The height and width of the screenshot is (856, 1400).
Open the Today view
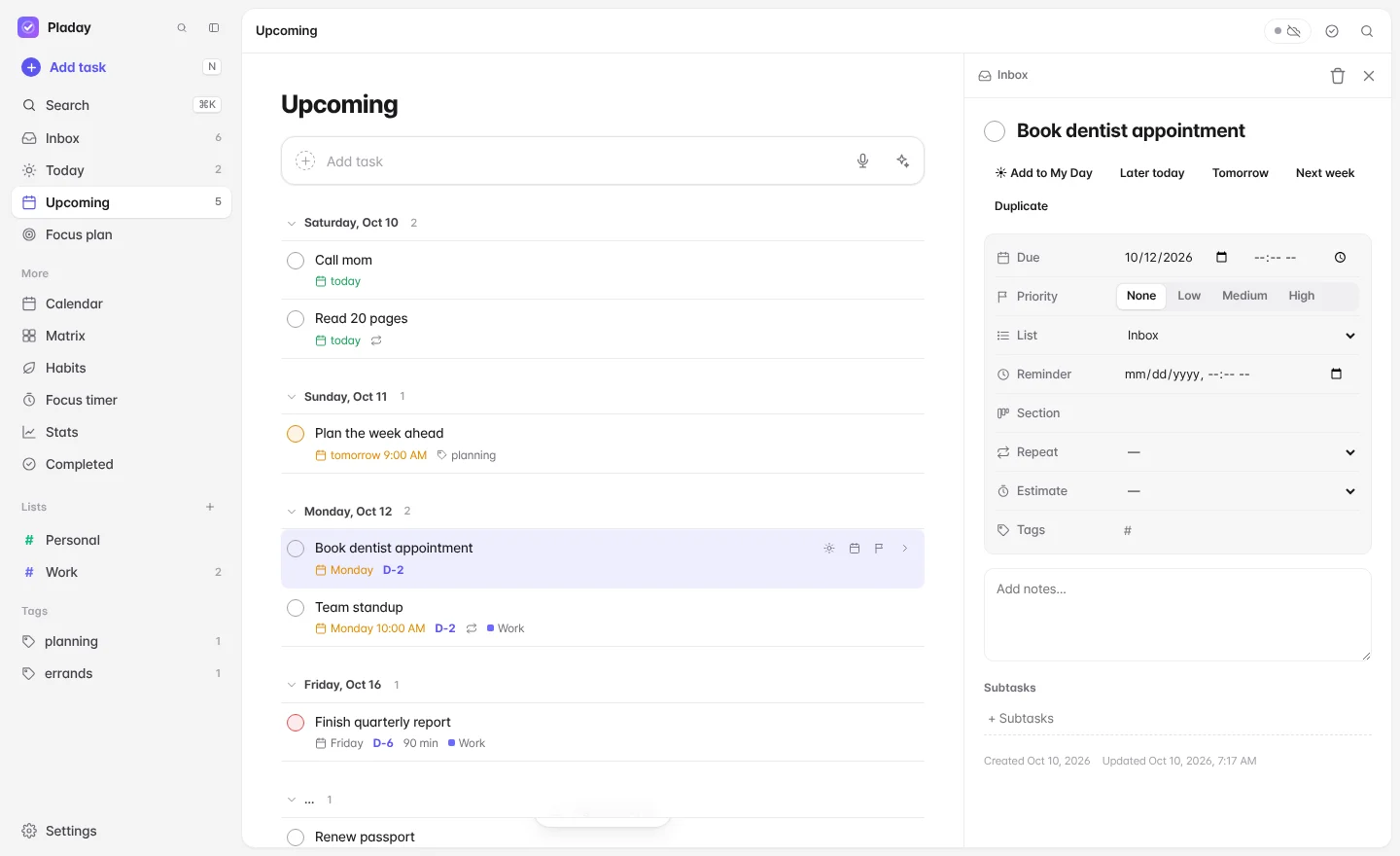tap(122, 170)
